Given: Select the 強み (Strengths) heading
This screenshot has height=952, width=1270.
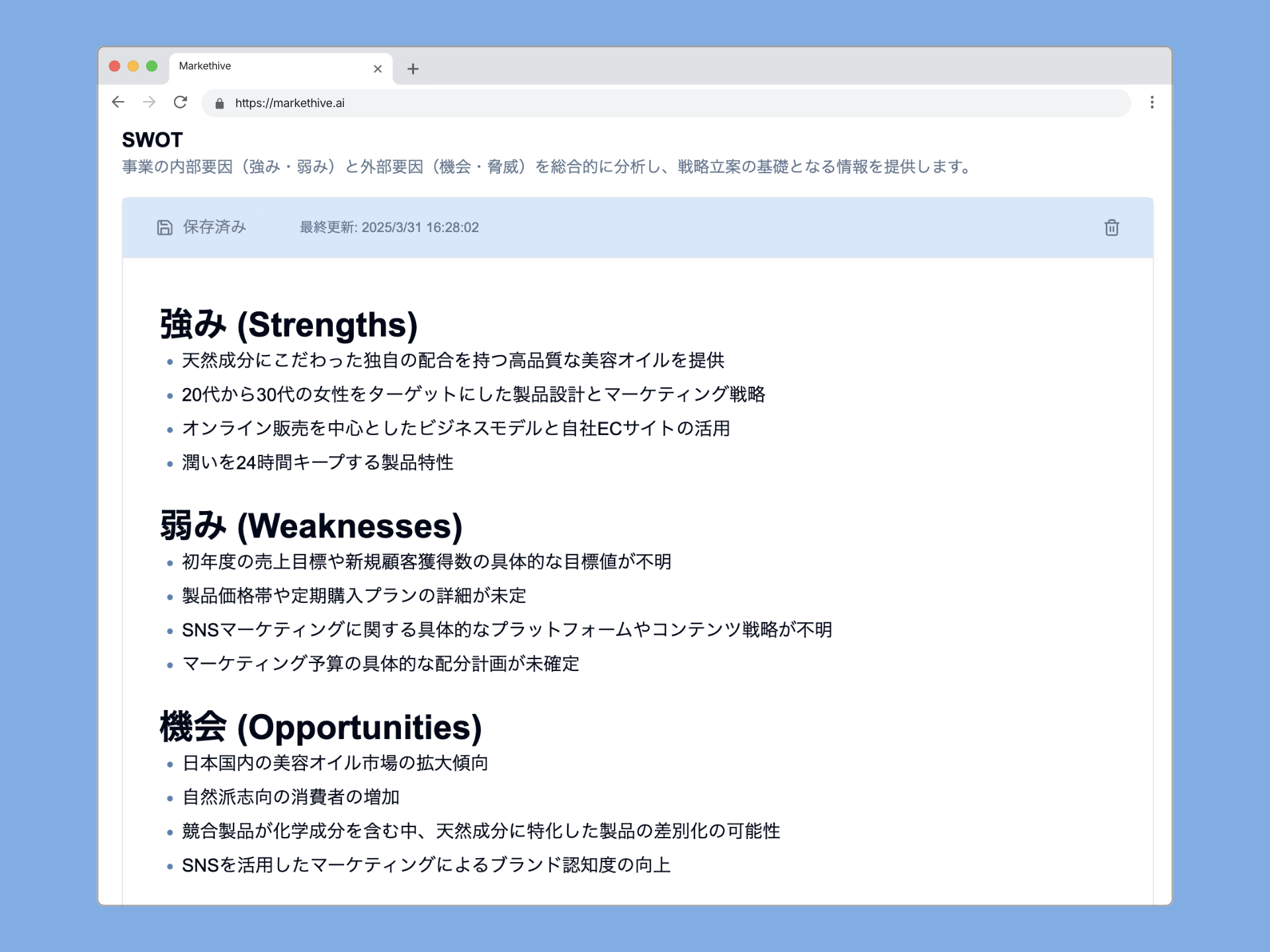Looking at the screenshot, I should pyautogui.click(x=288, y=323).
